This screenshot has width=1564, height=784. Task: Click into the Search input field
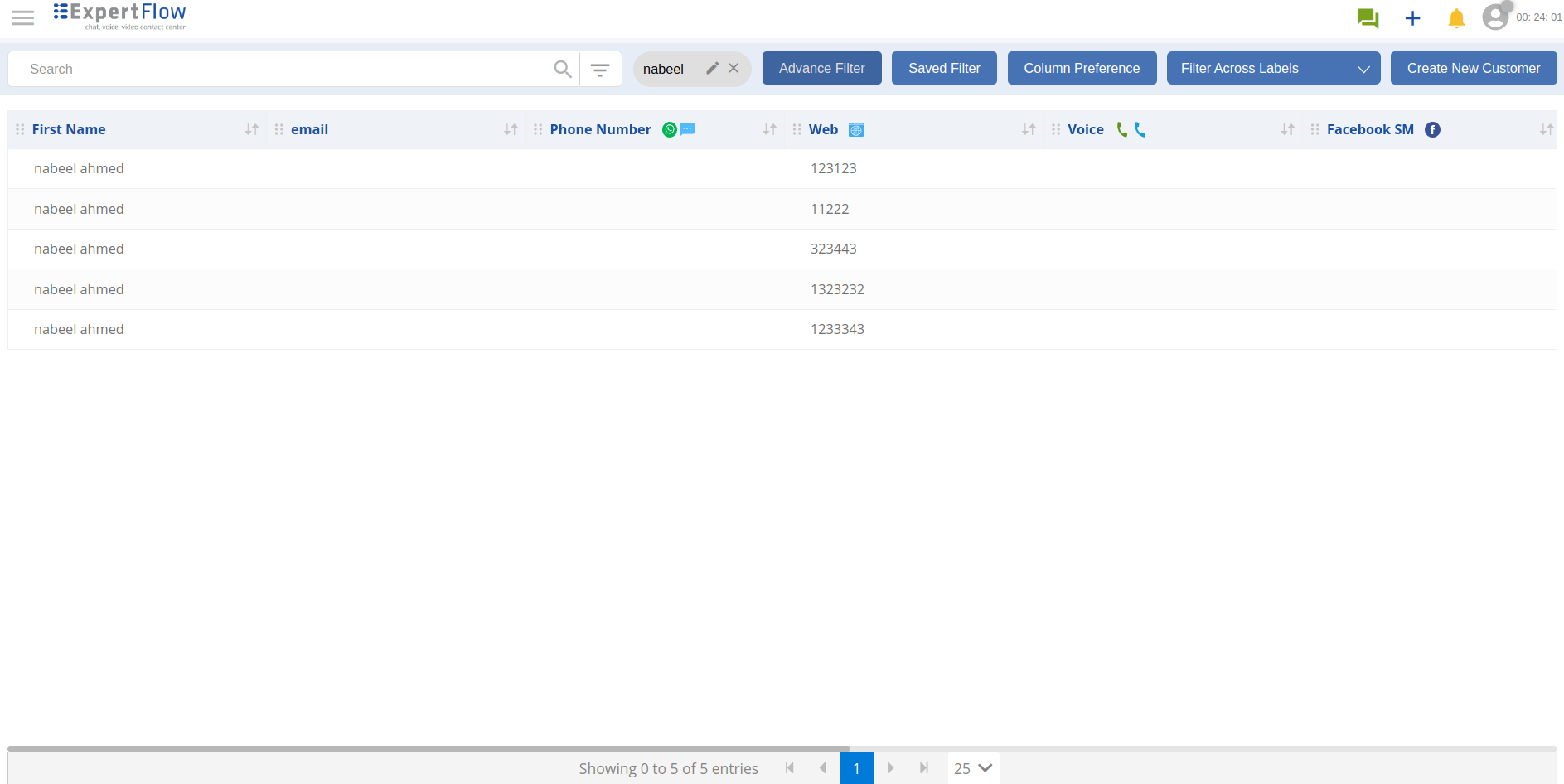(282, 69)
